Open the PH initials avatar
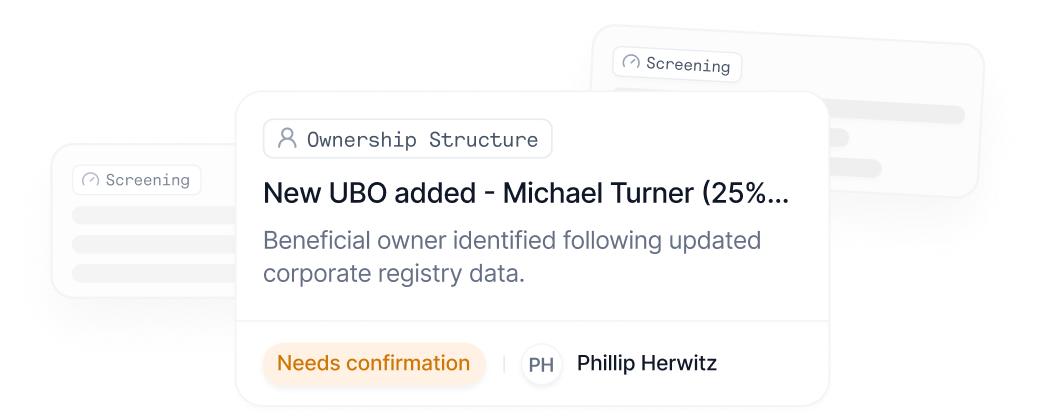The image size is (1037, 418). pos(541,364)
